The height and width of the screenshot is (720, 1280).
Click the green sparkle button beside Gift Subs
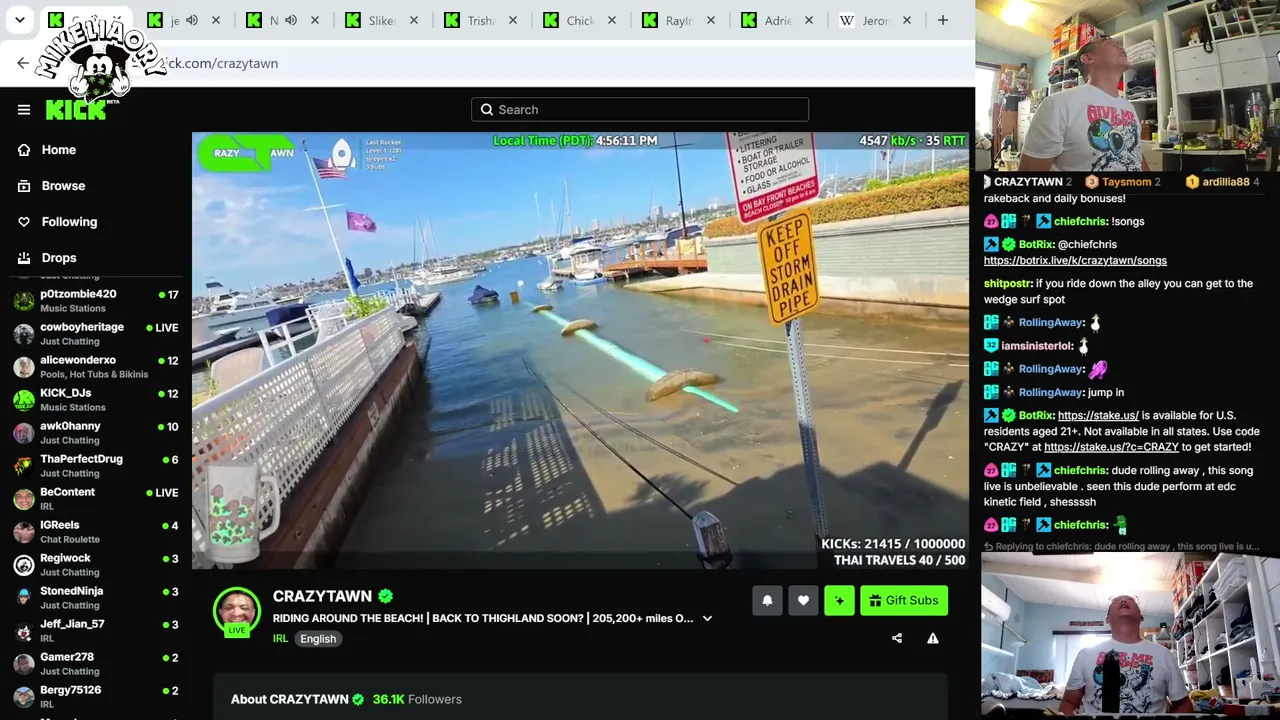point(839,600)
